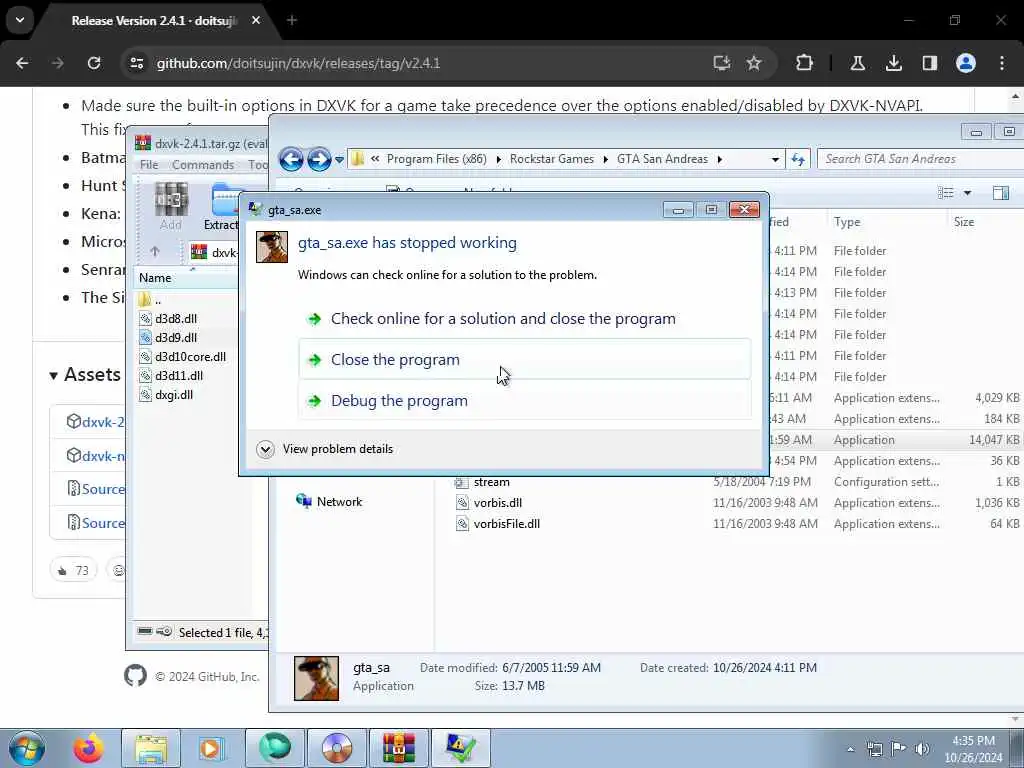The height and width of the screenshot is (768, 1024).
Task: Click the install app icon in address bar
Action: coord(721,63)
